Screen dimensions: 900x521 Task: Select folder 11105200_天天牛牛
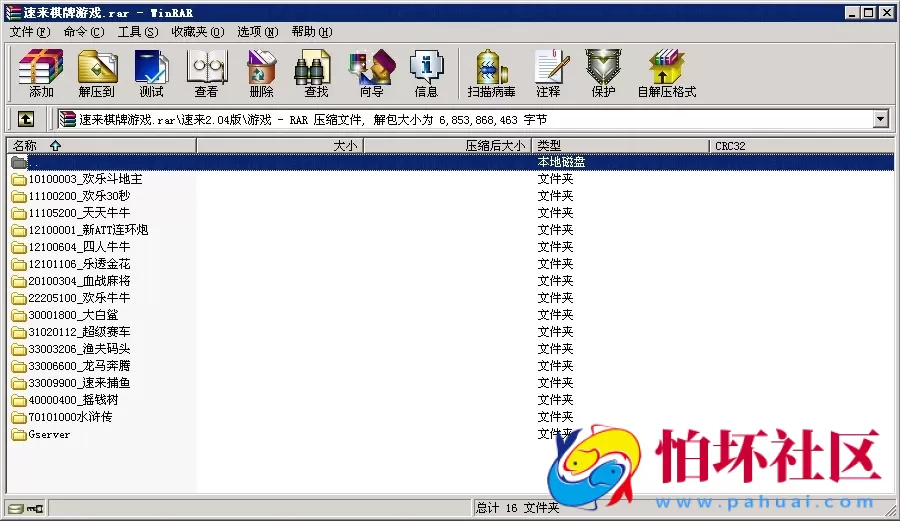79,213
